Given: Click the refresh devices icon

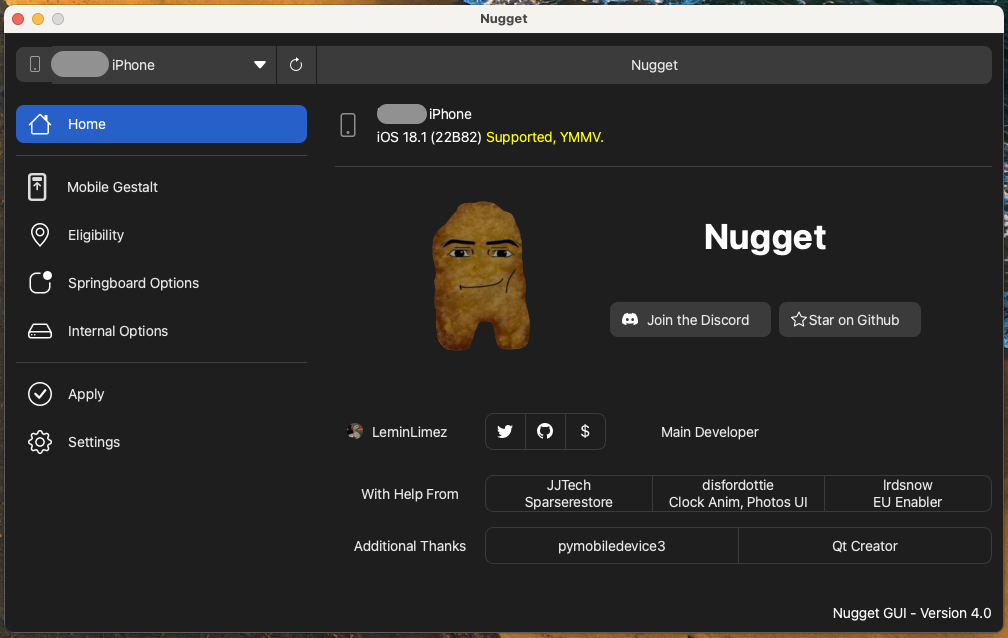Looking at the screenshot, I should (296, 65).
